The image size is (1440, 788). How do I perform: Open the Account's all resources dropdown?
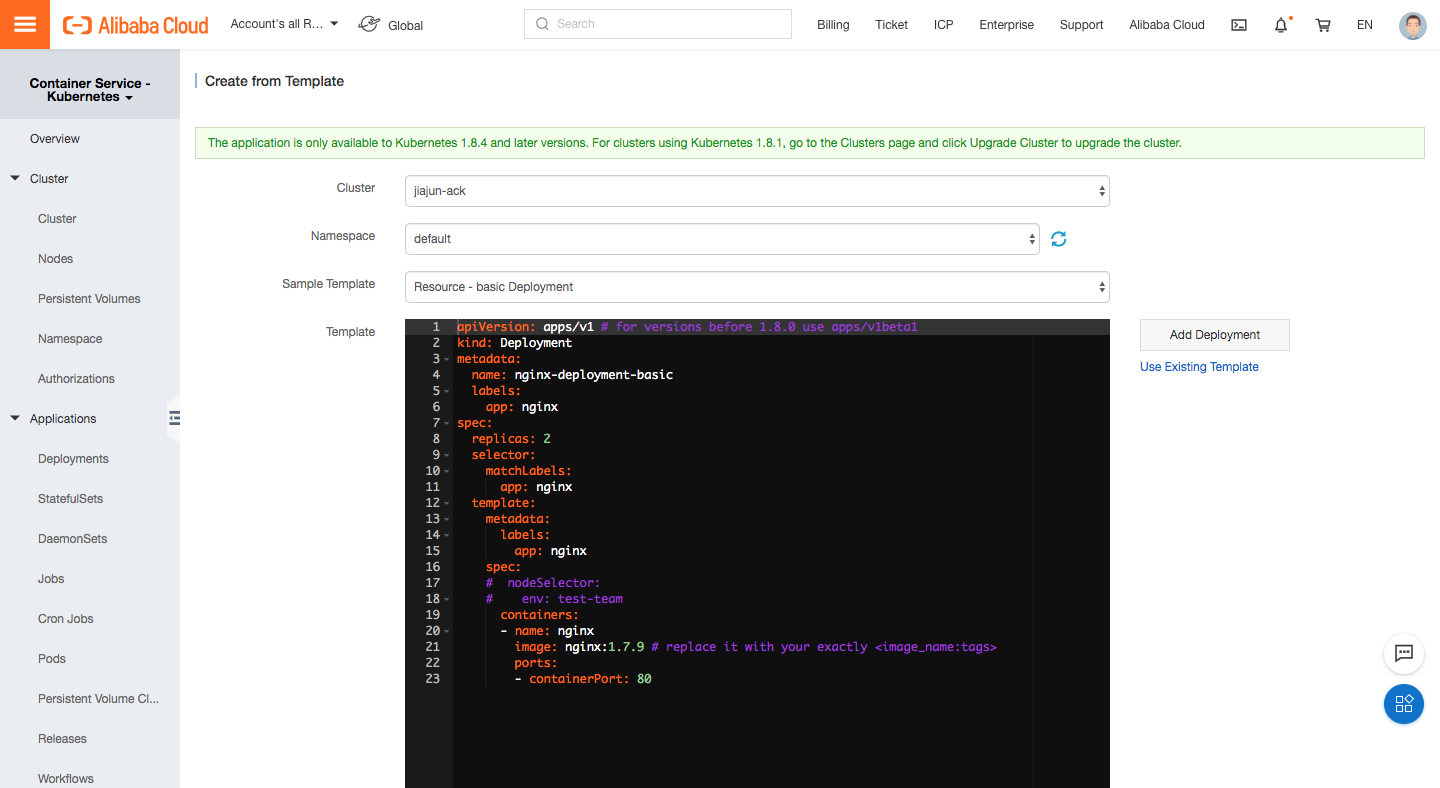coord(284,24)
